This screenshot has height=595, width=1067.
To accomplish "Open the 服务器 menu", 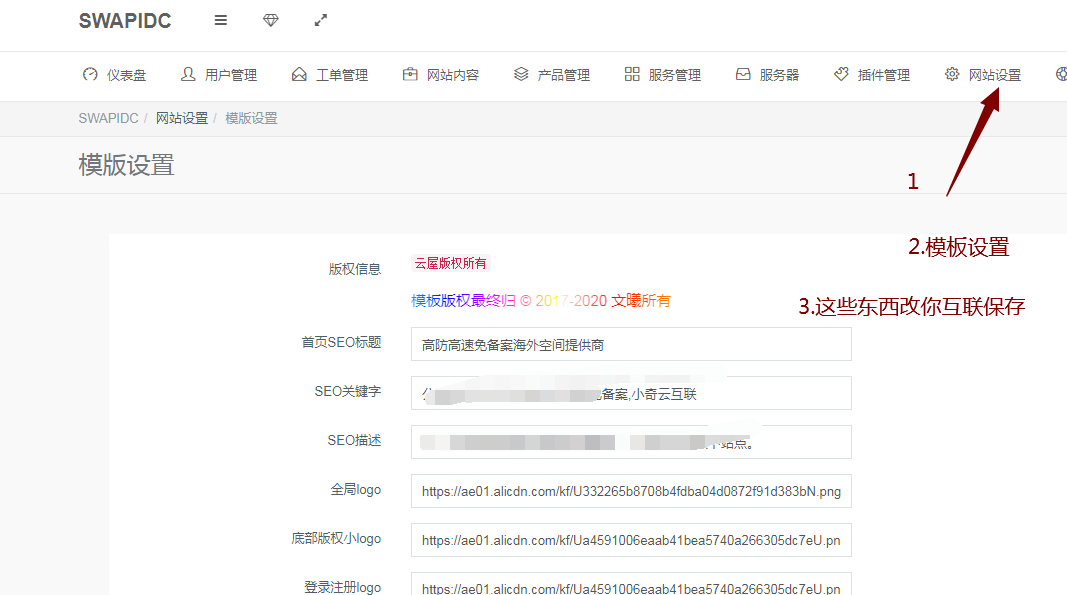I will [779, 75].
